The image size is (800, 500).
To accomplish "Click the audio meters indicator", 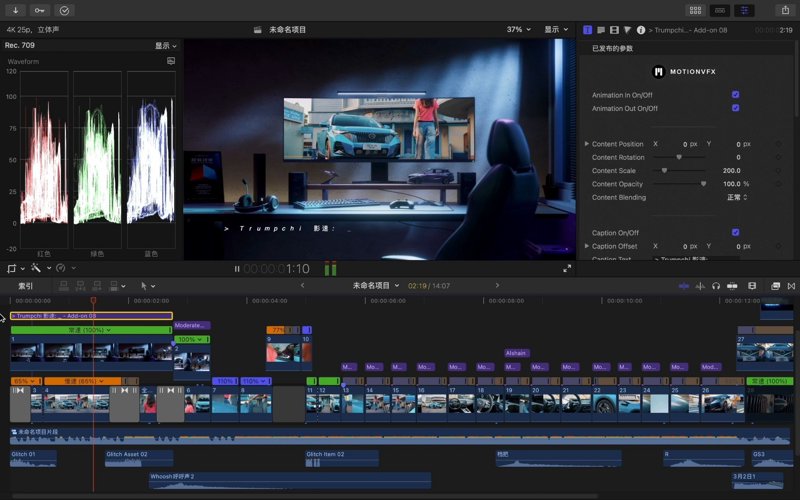I will pos(330,268).
